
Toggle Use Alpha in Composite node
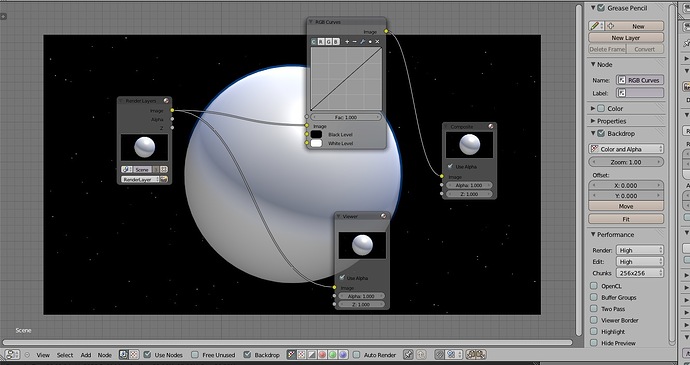450,166
